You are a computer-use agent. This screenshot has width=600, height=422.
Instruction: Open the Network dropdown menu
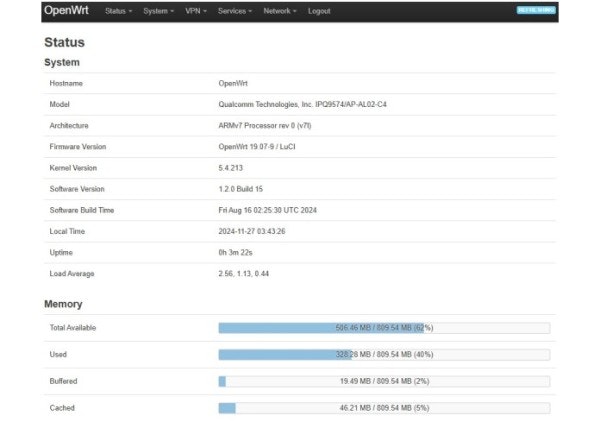click(280, 11)
